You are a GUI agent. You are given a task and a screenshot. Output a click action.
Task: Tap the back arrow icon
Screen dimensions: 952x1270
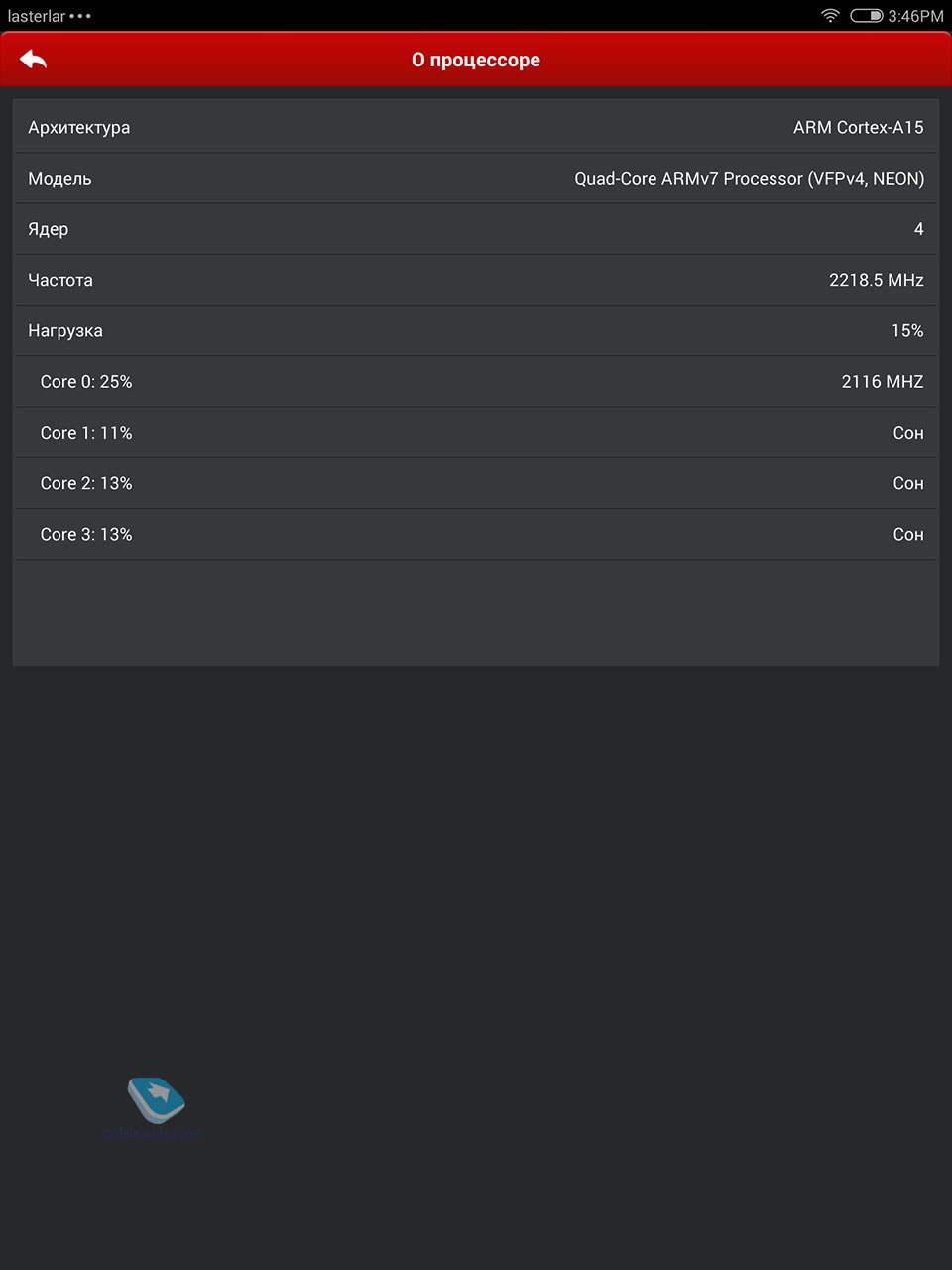tap(34, 60)
